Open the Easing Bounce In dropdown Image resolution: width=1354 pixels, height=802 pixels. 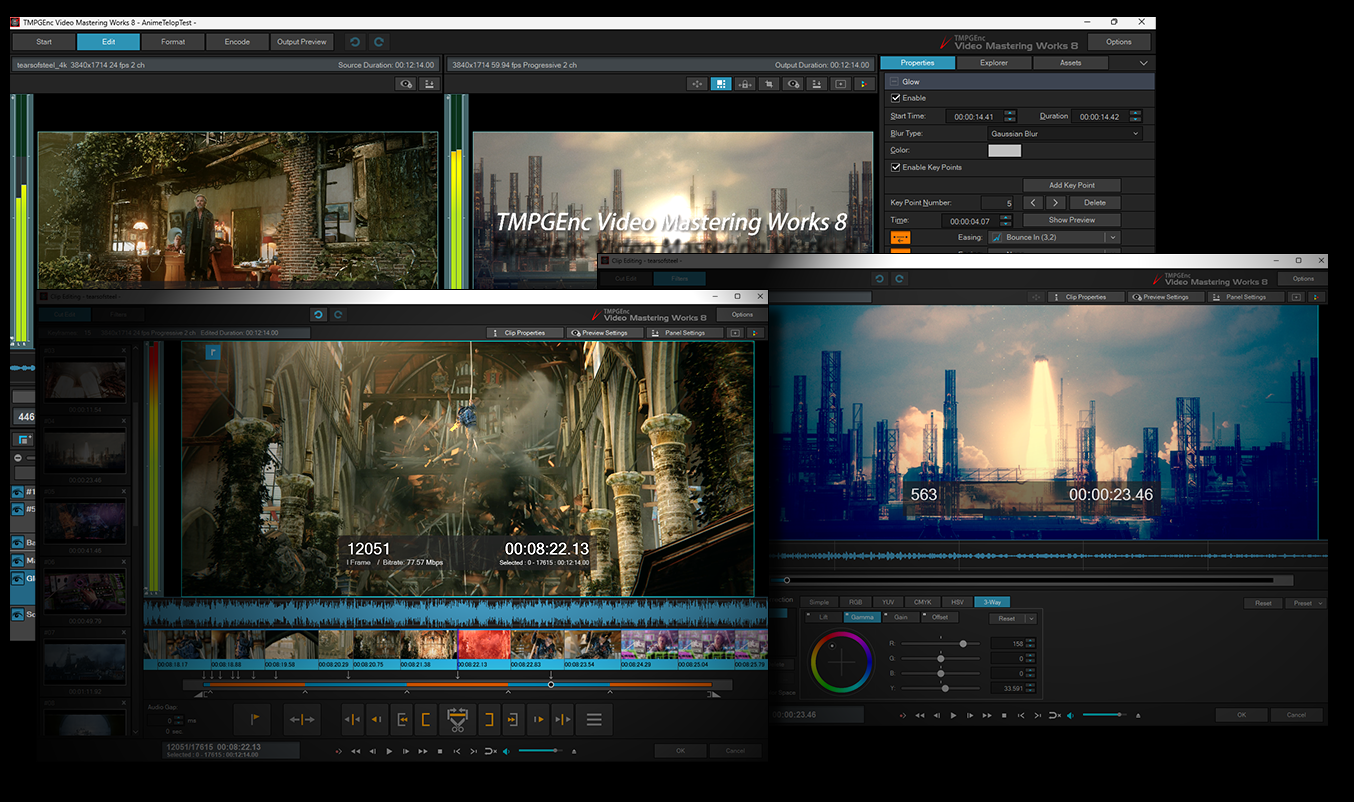[1053, 237]
